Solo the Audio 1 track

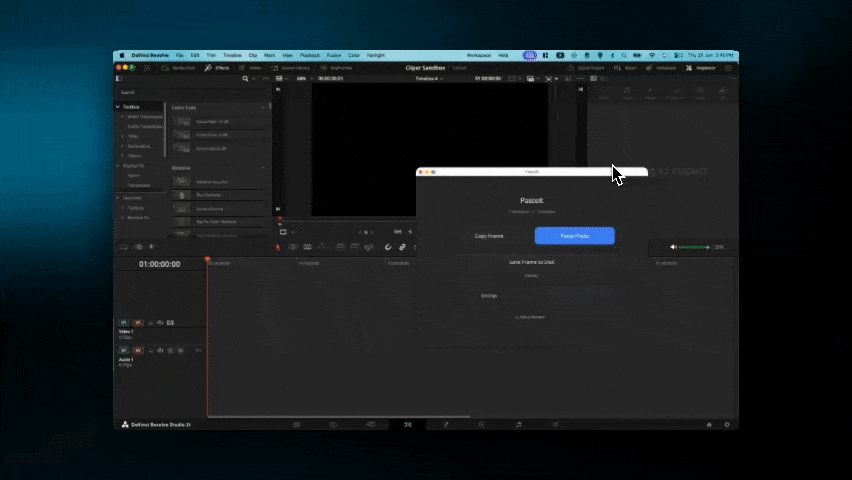click(171, 351)
